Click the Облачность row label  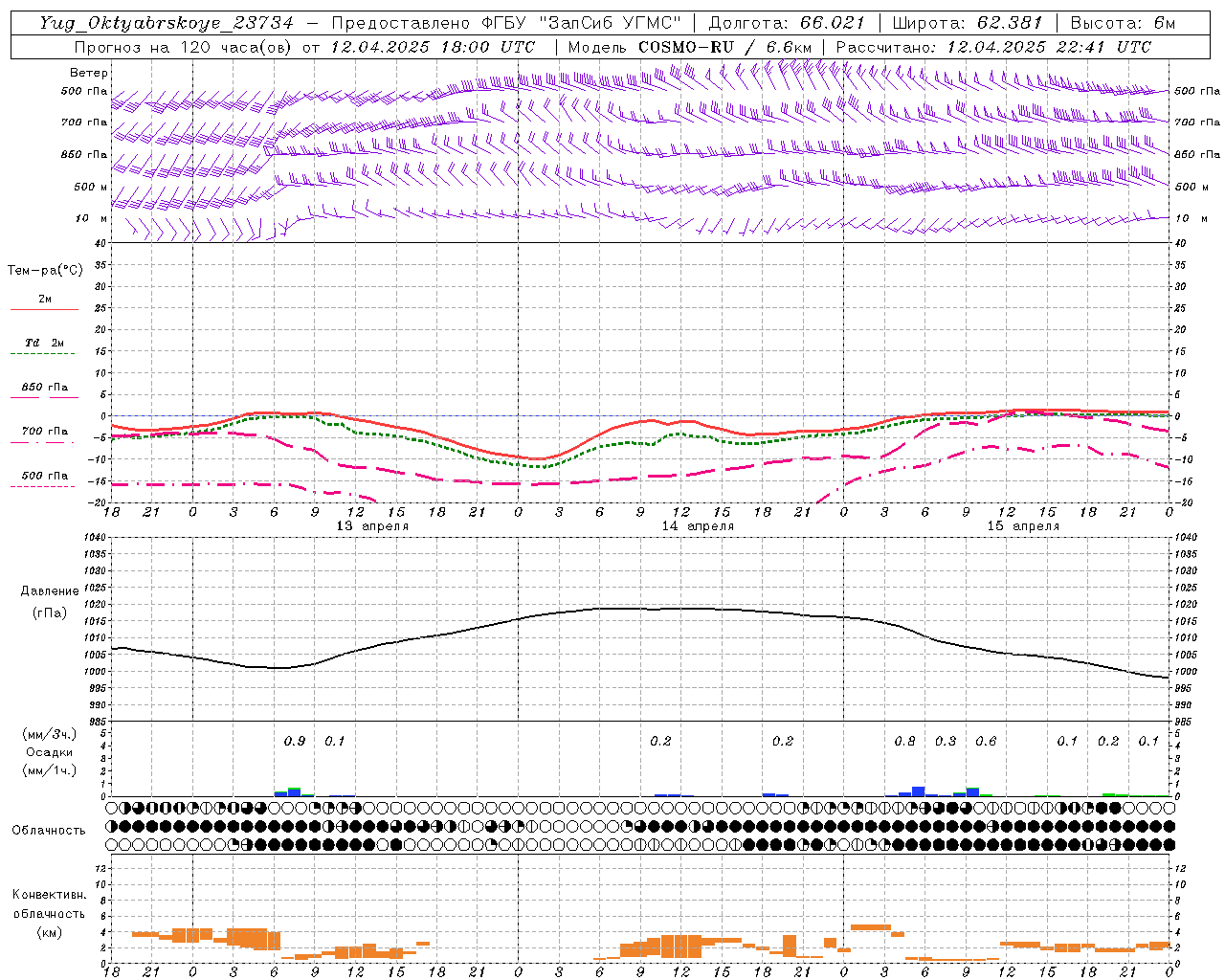(49, 830)
